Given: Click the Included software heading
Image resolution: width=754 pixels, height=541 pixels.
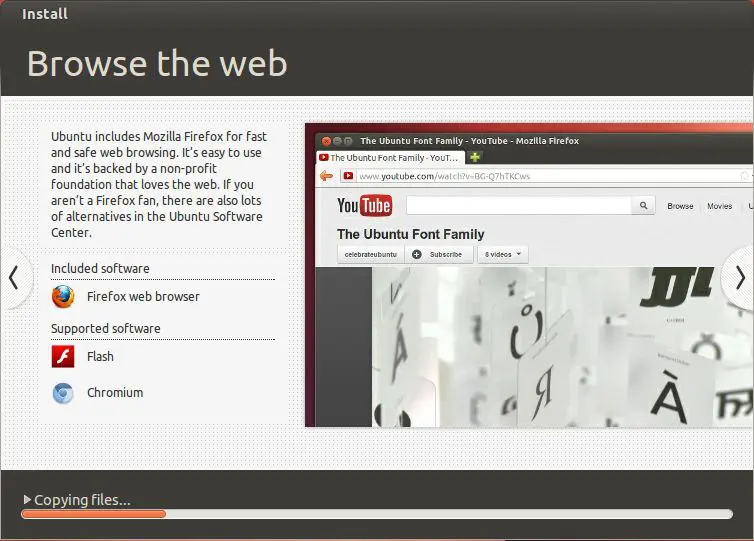Looking at the screenshot, I should [100, 268].
